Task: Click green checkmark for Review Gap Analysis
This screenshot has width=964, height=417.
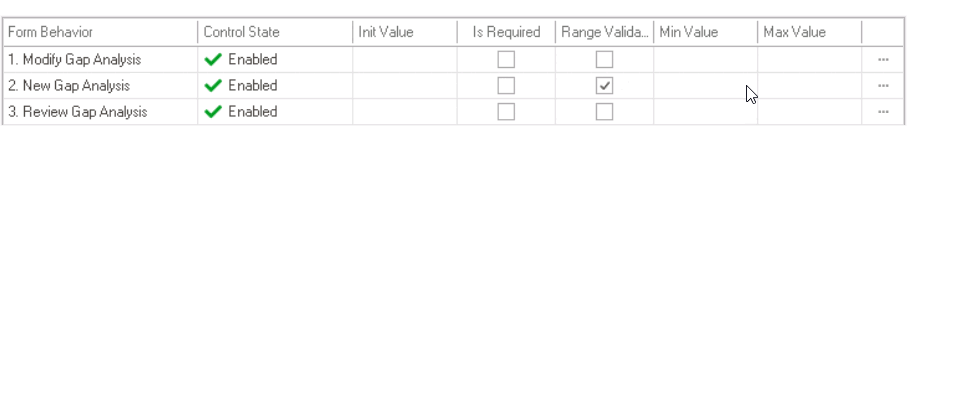Action: [x=212, y=112]
